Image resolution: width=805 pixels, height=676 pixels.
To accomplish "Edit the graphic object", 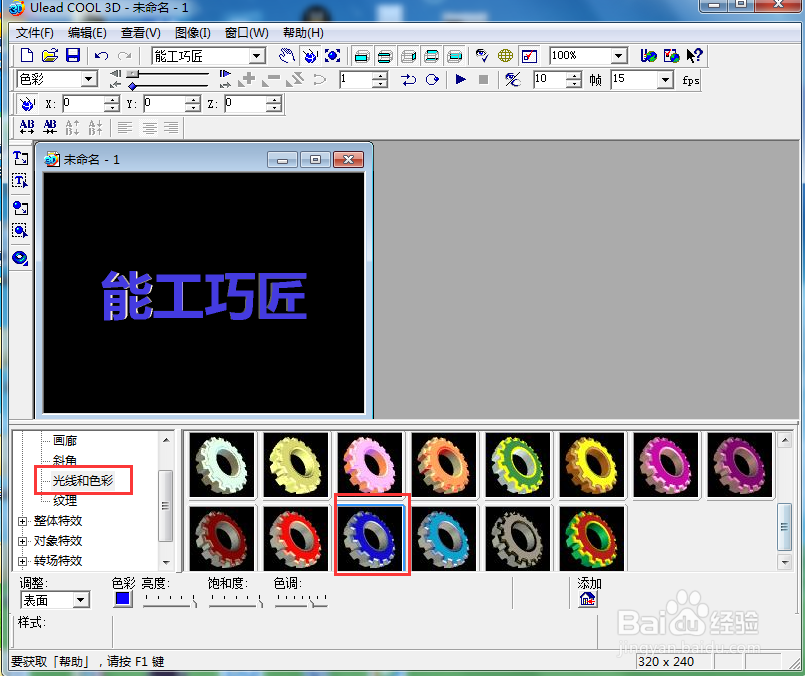I will (x=20, y=230).
